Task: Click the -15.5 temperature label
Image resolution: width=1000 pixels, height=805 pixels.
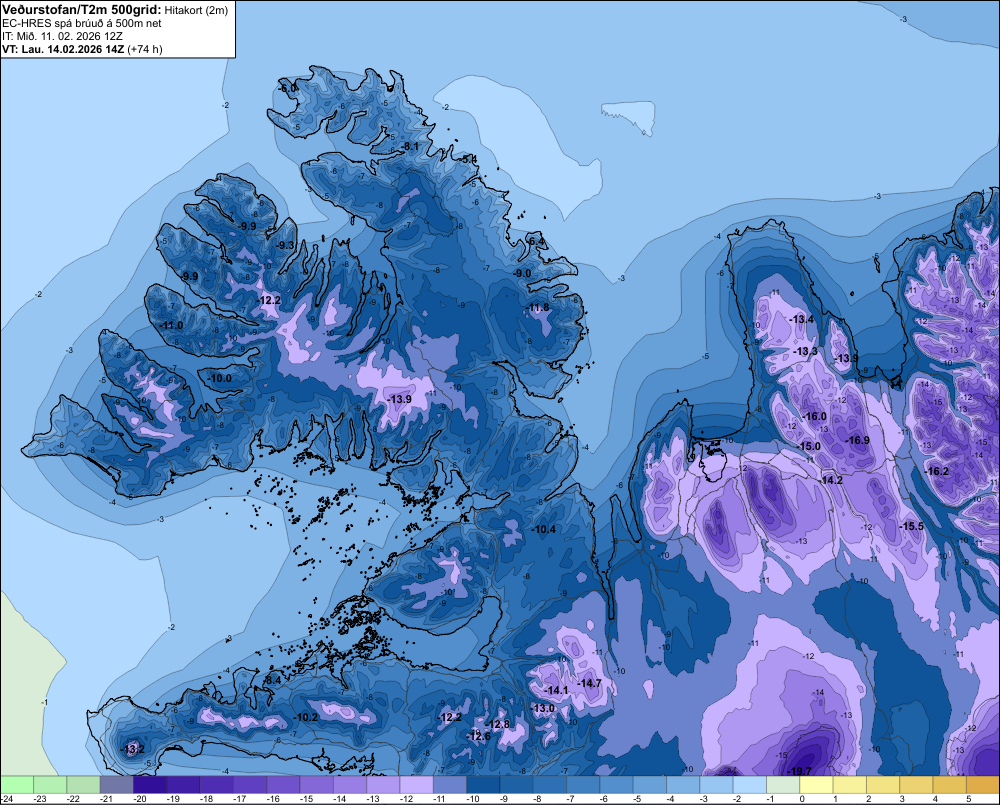Action: click(x=912, y=526)
